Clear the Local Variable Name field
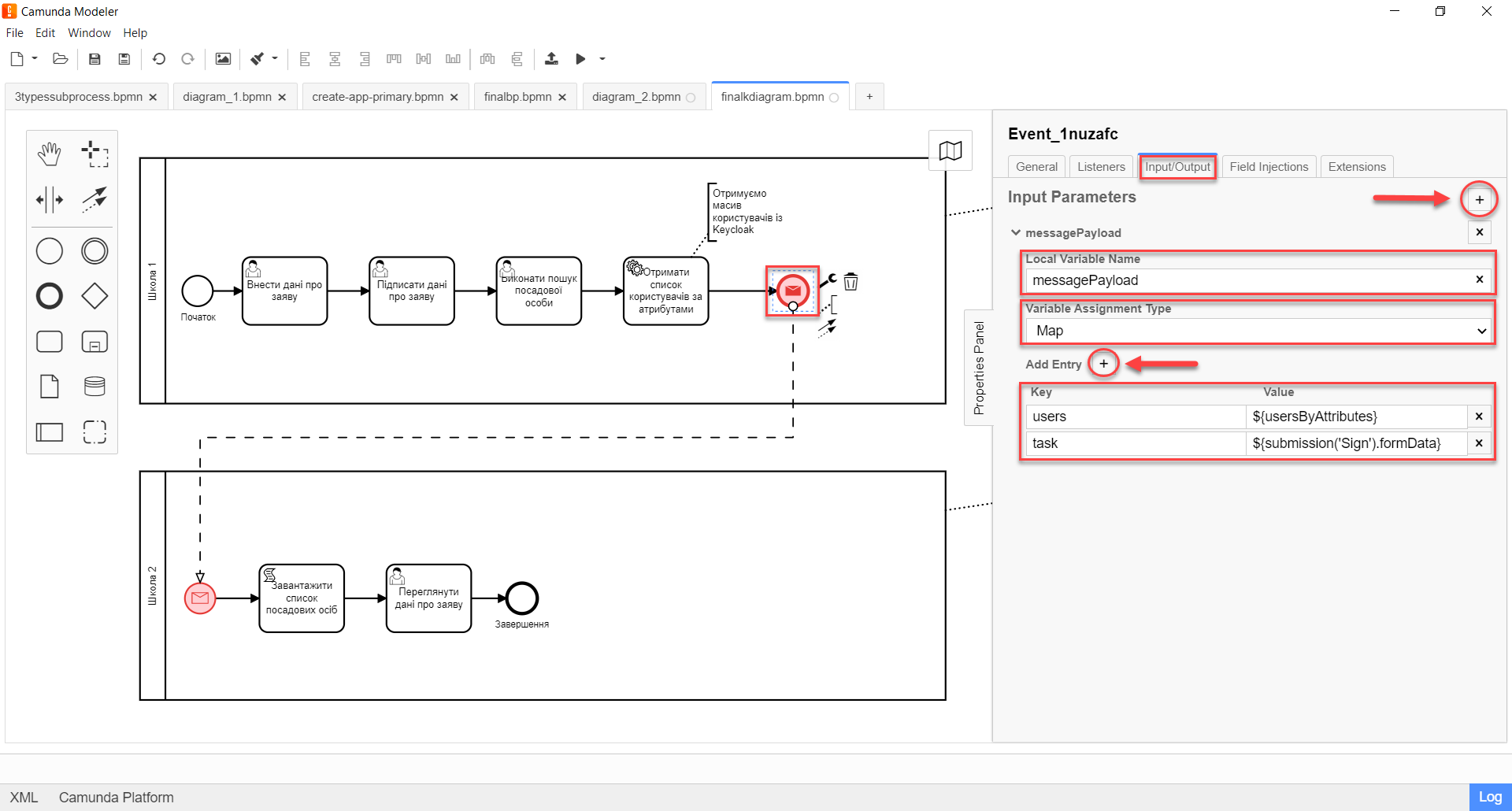The width and height of the screenshot is (1512, 811). click(x=1480, y=280)
